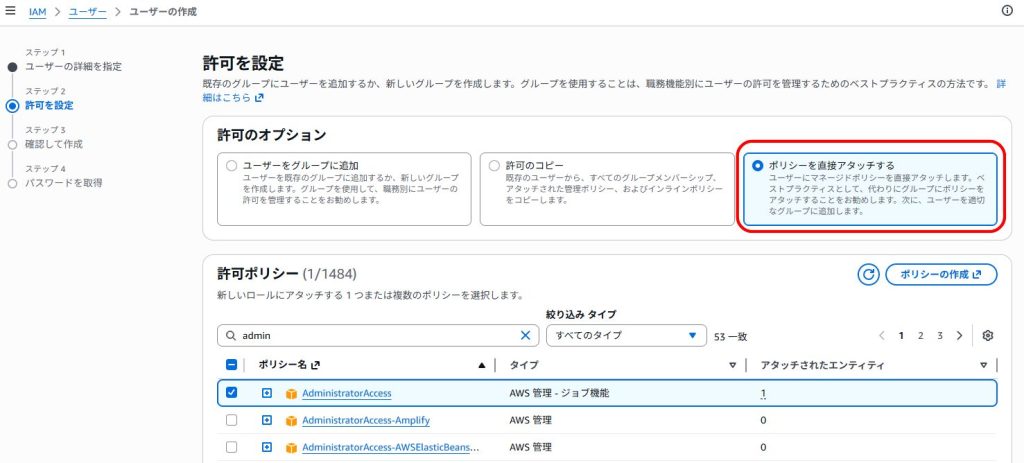Viewport: 1024px width, 463px height.
Task: Open the IAM breadcrumb link
Action: click(x=37, y=11)
